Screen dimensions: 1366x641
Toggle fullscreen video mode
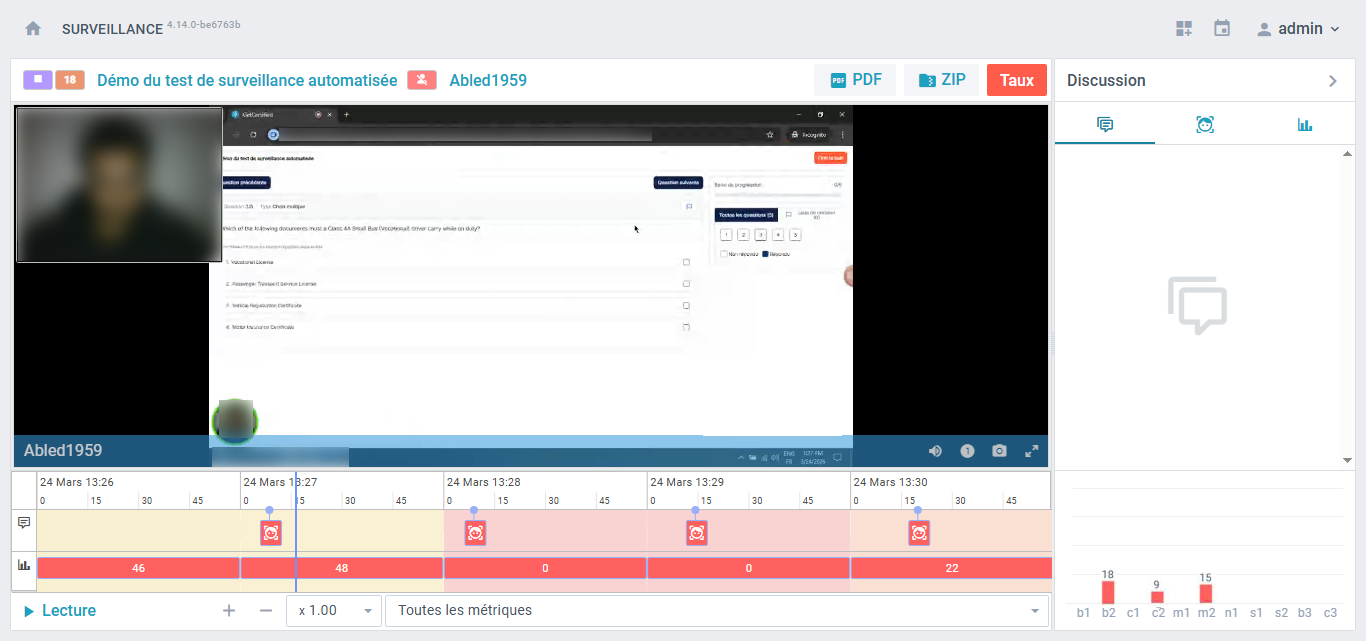pos(1031,451)
